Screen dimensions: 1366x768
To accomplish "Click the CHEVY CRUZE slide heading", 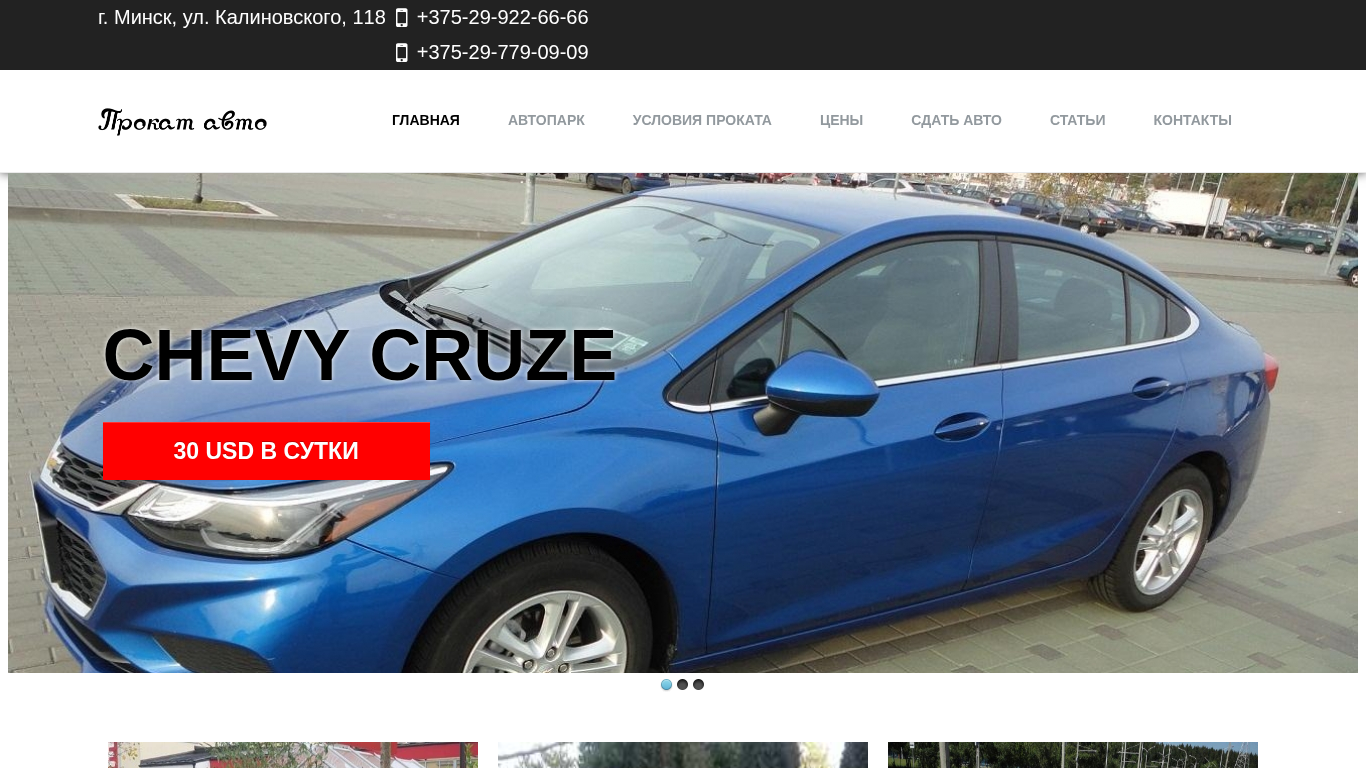I will click(x=359, y=355).
